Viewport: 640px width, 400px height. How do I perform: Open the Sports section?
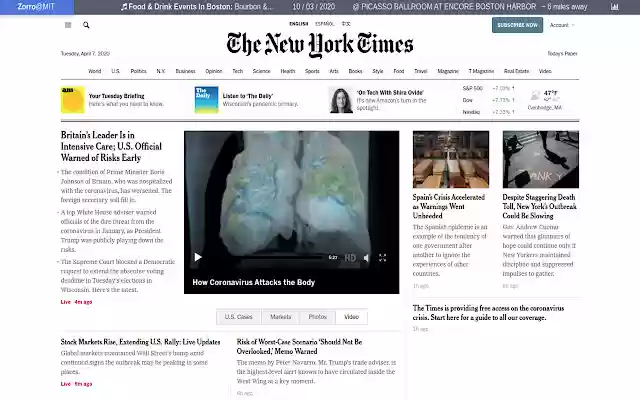click(x=312, y=71)
